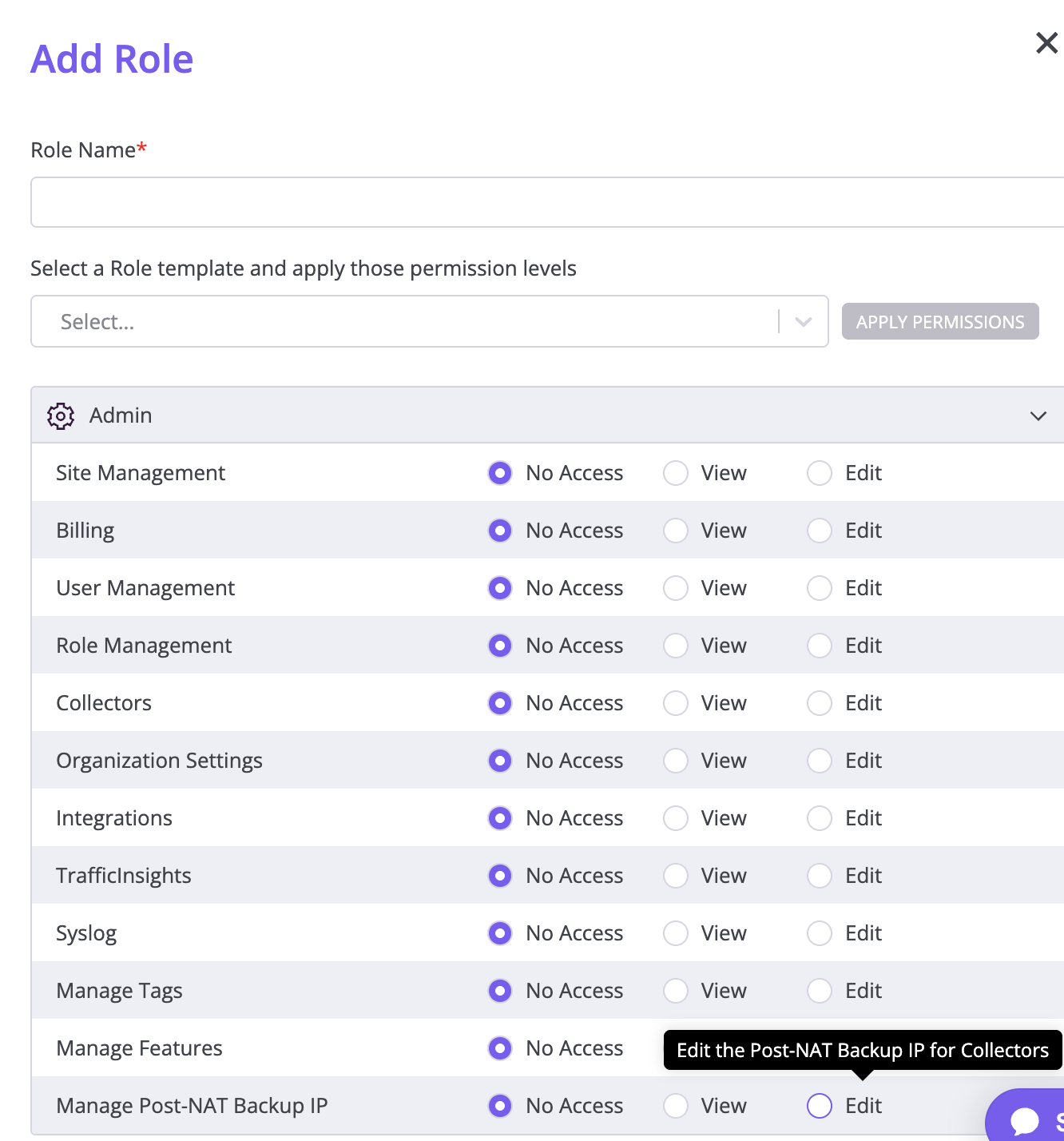The width and height of the screenshot is (1064, 1141).
Task: Select Edit for Site Management
Action: (820, 473)
